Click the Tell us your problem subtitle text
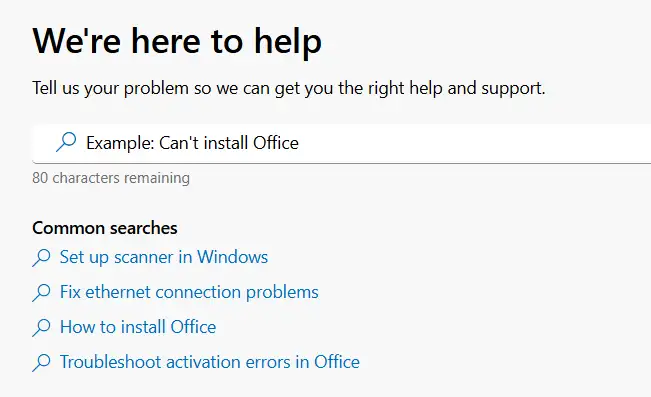This screenshot has width=651, height=397. tap(289, 88)
